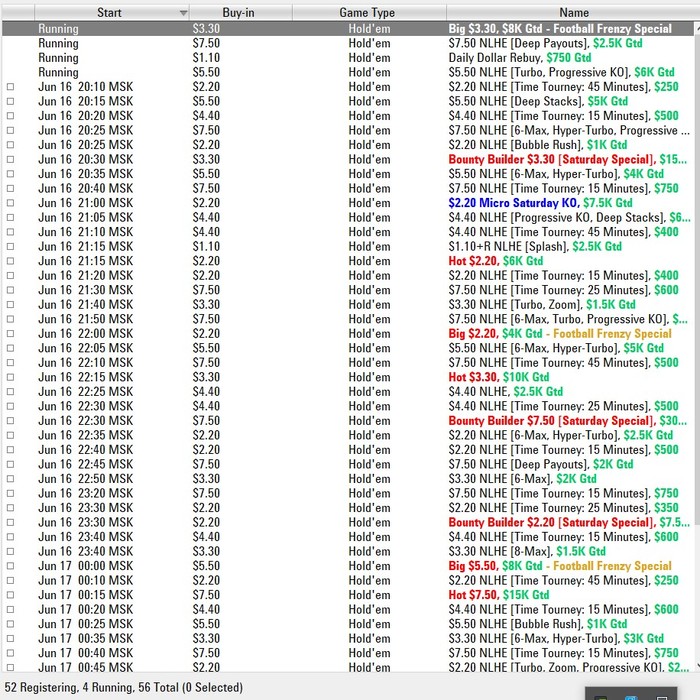Tick the checkbox for the Jun 17 00:40 MSK row
This screenshot has height=700, width=700.
coord(10,653)
